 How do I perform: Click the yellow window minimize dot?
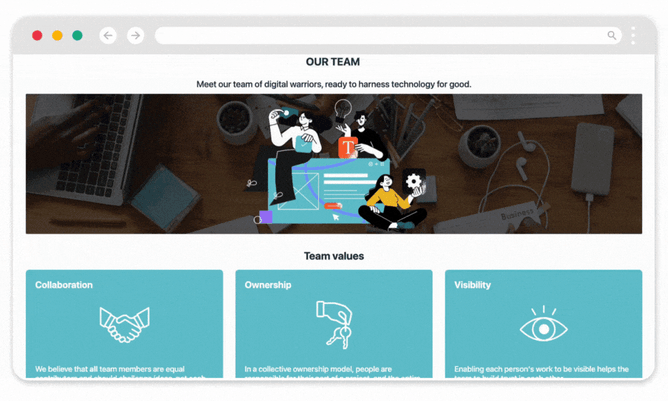(57, 35)
